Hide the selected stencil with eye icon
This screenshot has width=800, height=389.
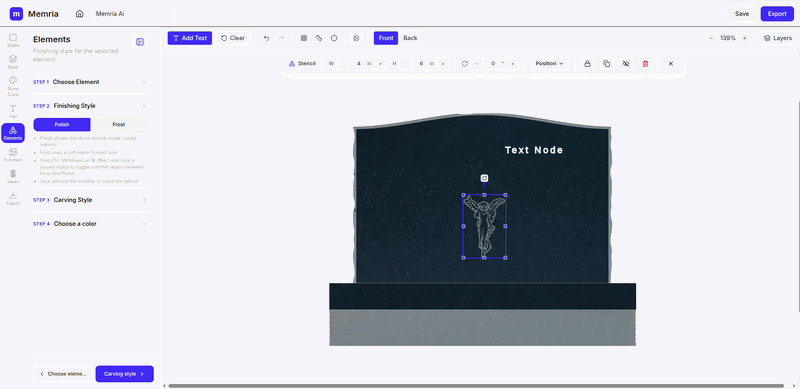626,64
